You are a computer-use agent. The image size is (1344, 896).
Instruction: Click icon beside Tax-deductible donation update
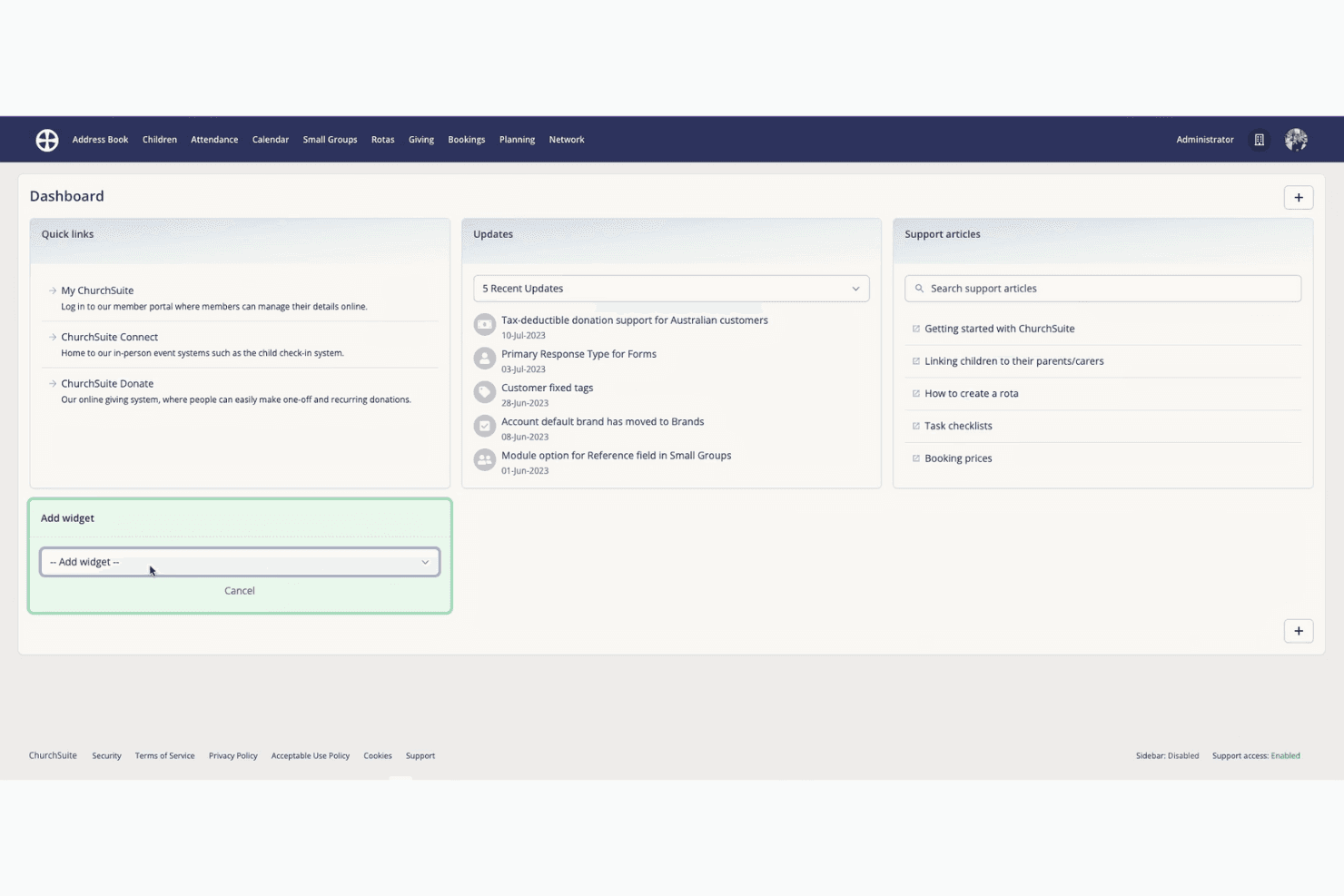[x=485, y=324]
